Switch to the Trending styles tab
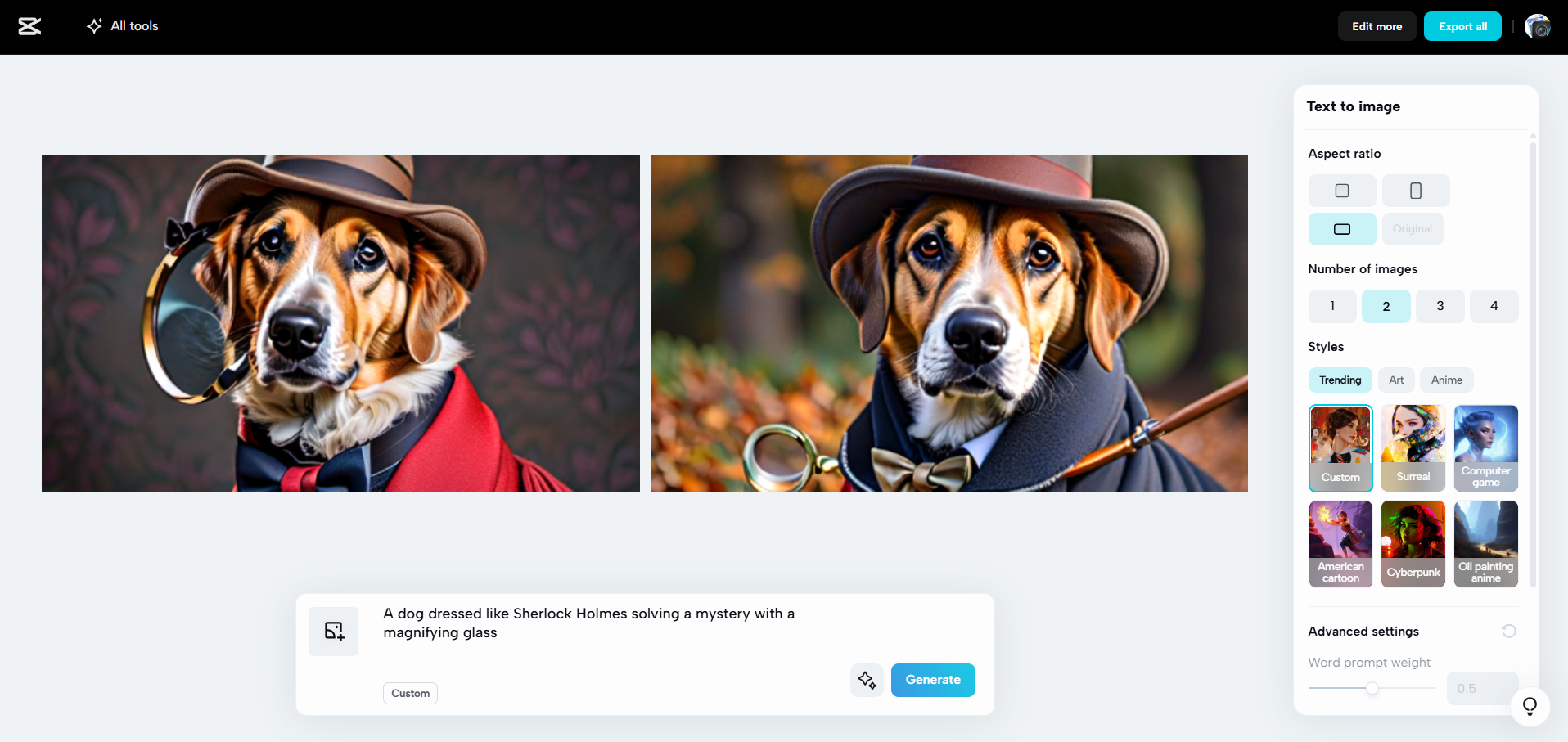 tap(1340, 380)
